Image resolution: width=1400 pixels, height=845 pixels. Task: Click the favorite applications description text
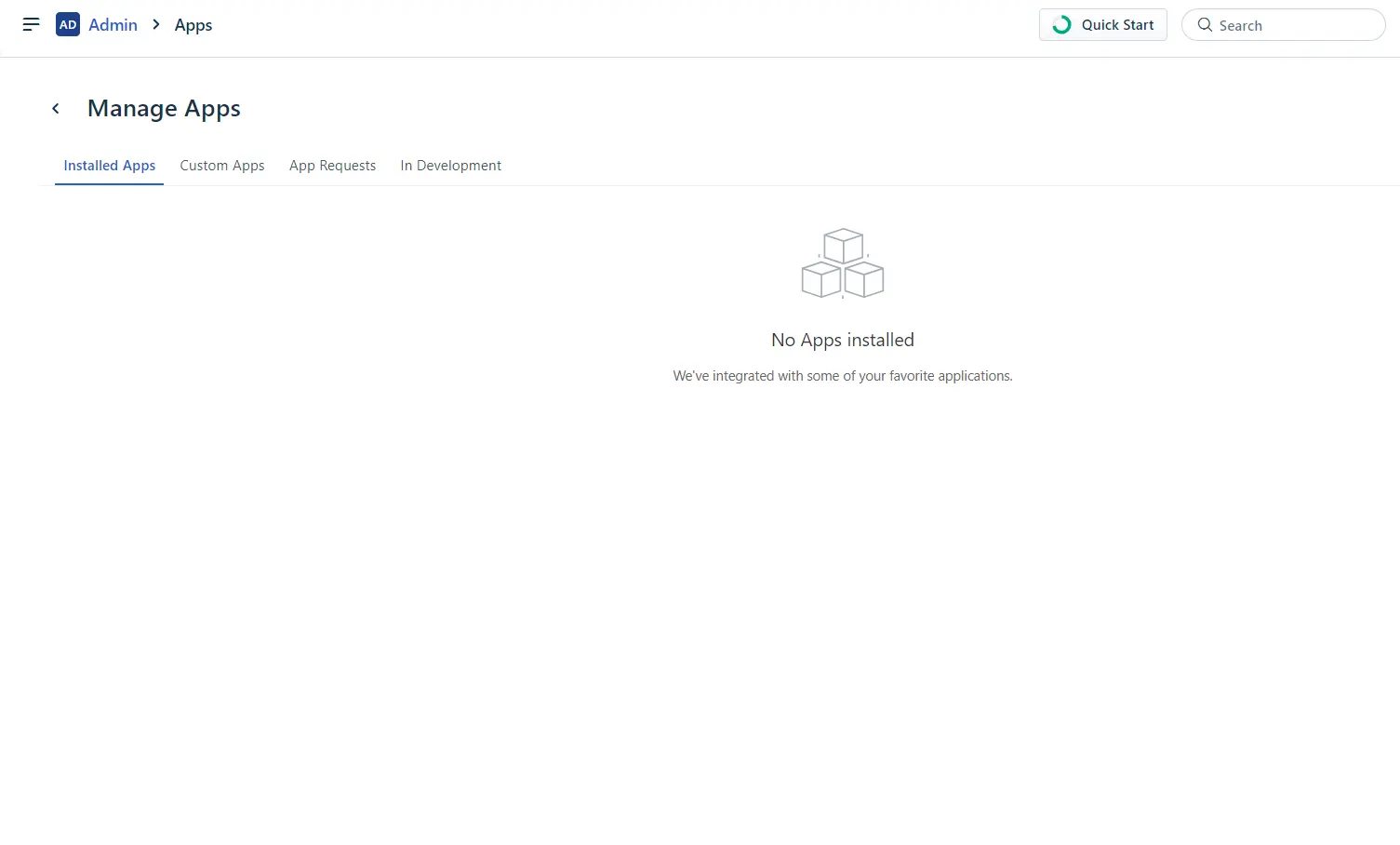coord(842,375)
